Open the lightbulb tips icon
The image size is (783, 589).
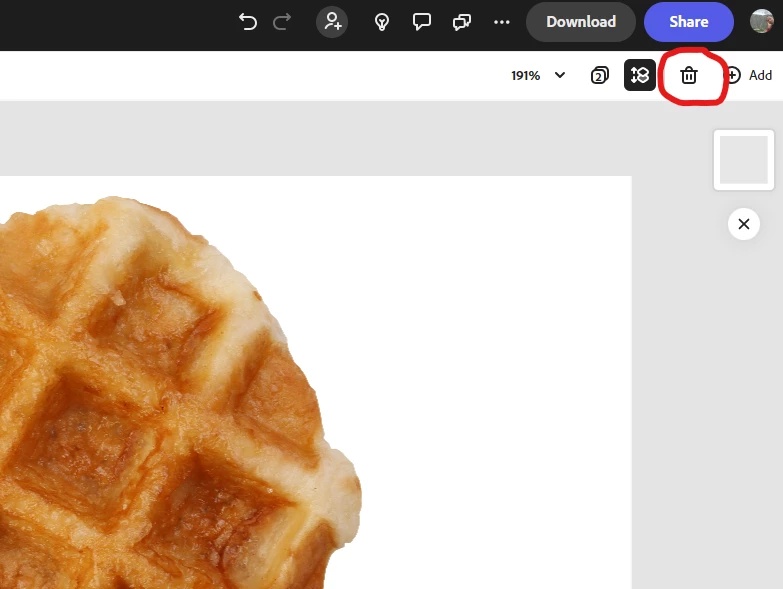pyautogui.click(x=382, y=22)
